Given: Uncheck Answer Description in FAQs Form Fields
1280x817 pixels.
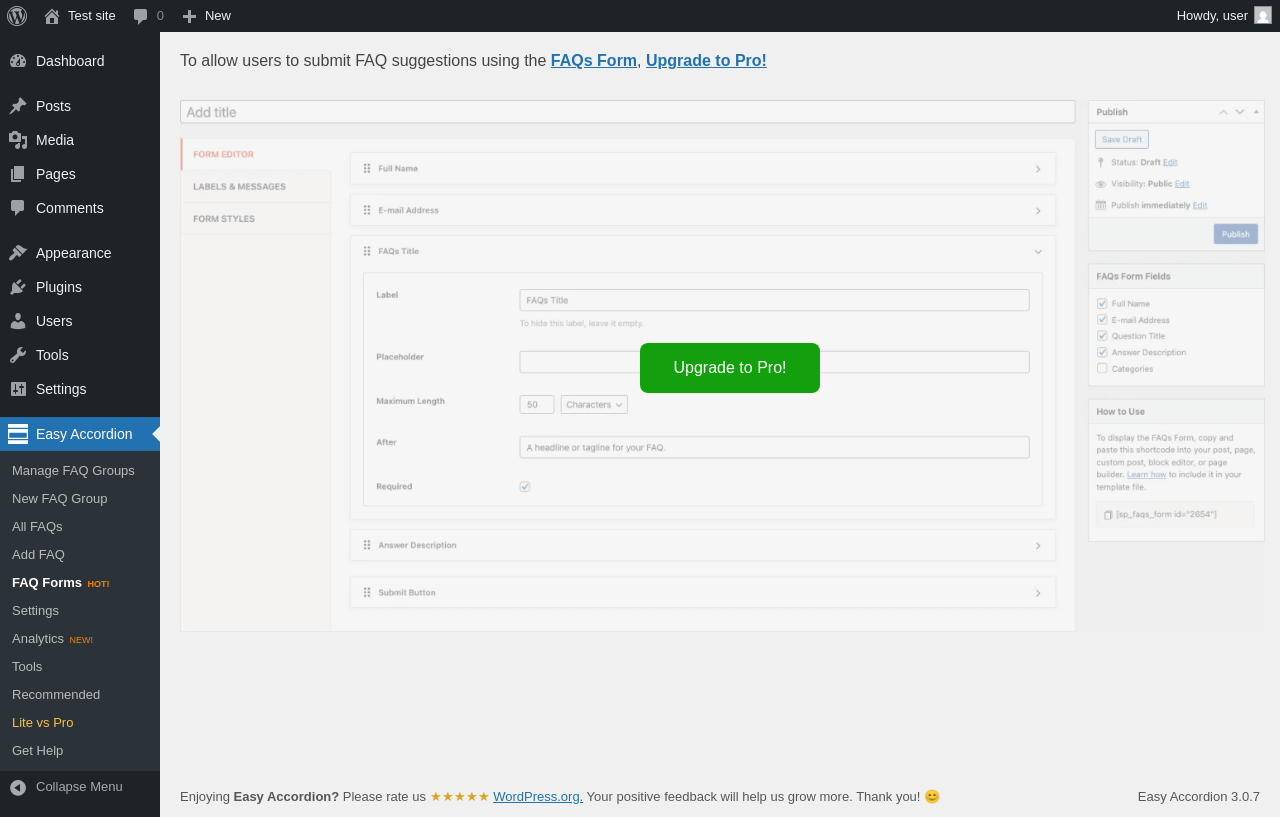Looking at the screenshot, I should click(1102, 352).
